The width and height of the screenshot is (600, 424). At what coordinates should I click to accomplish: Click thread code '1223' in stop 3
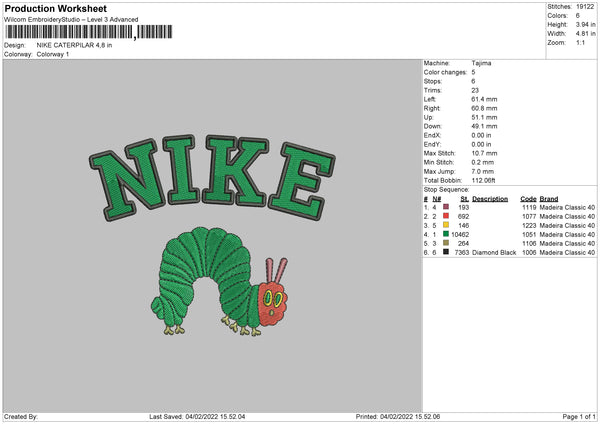(x=529, y=225)
